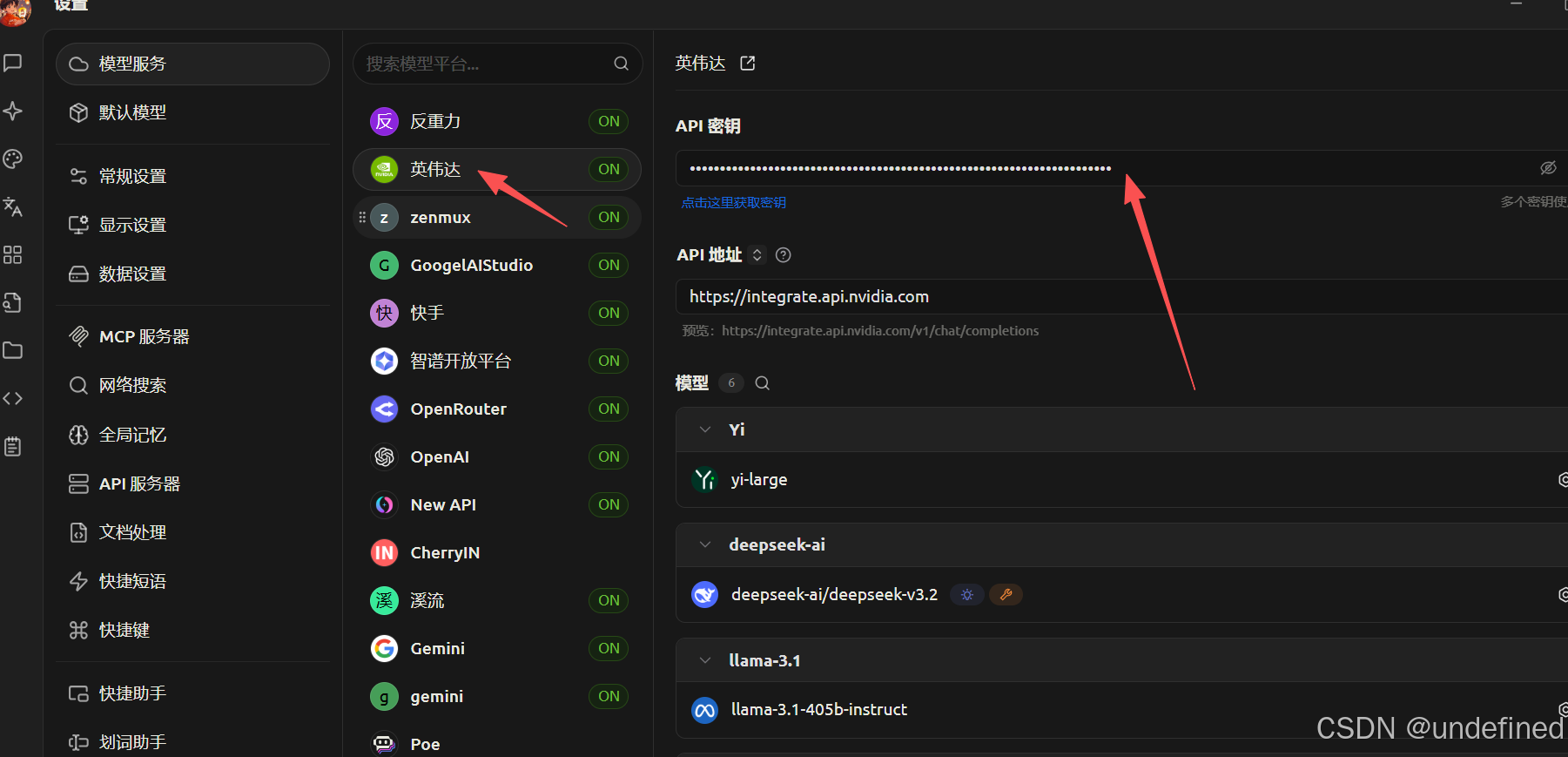Click 点击这里获取密钥 link

pos(733,202)
